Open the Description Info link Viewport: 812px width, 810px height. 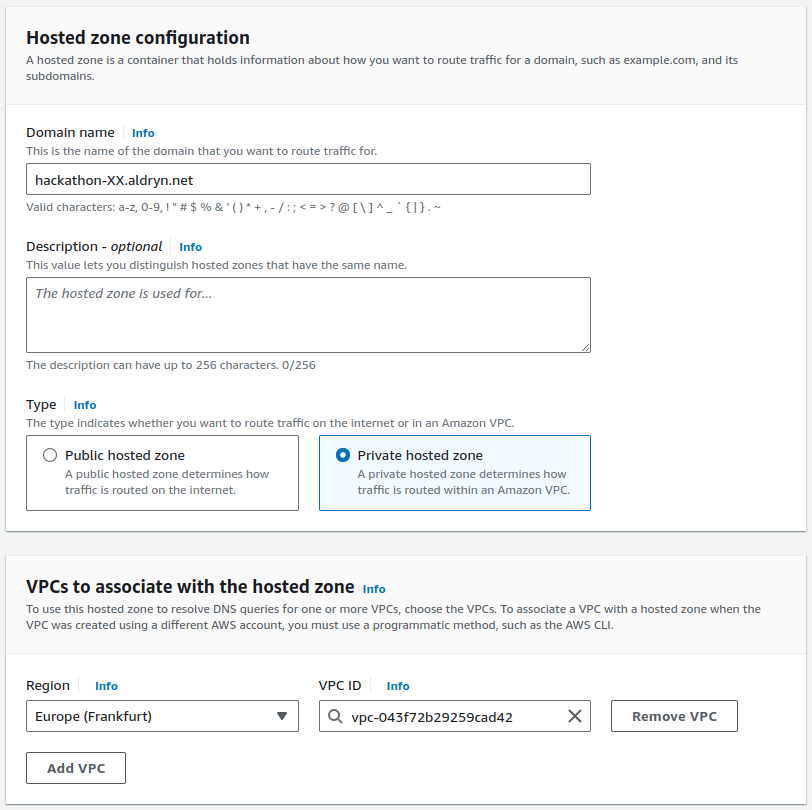pos(190,246)
